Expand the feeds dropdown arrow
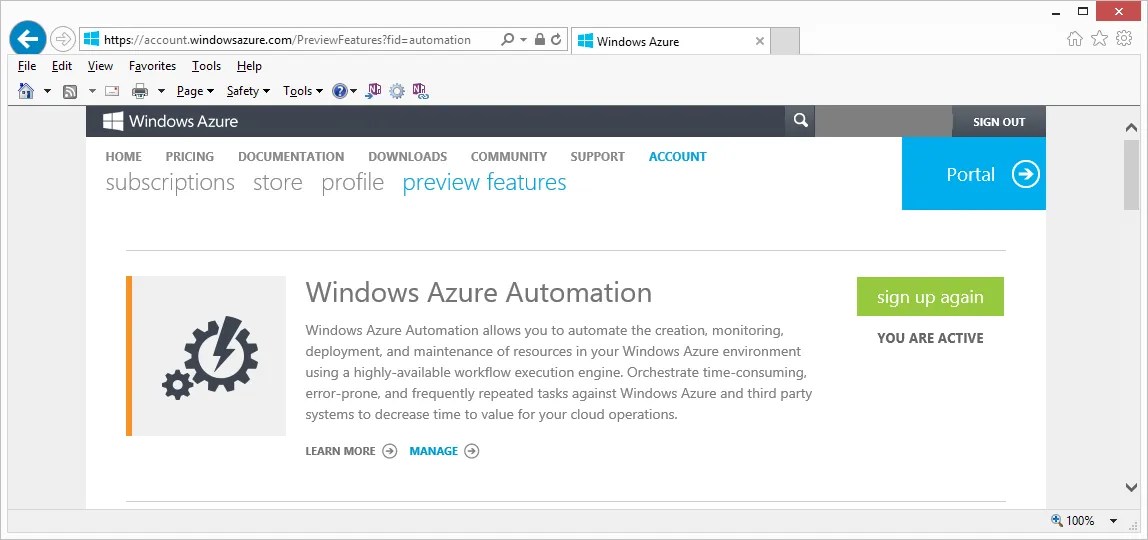The width and height of the screenshot is (1148, 540). 92,91
